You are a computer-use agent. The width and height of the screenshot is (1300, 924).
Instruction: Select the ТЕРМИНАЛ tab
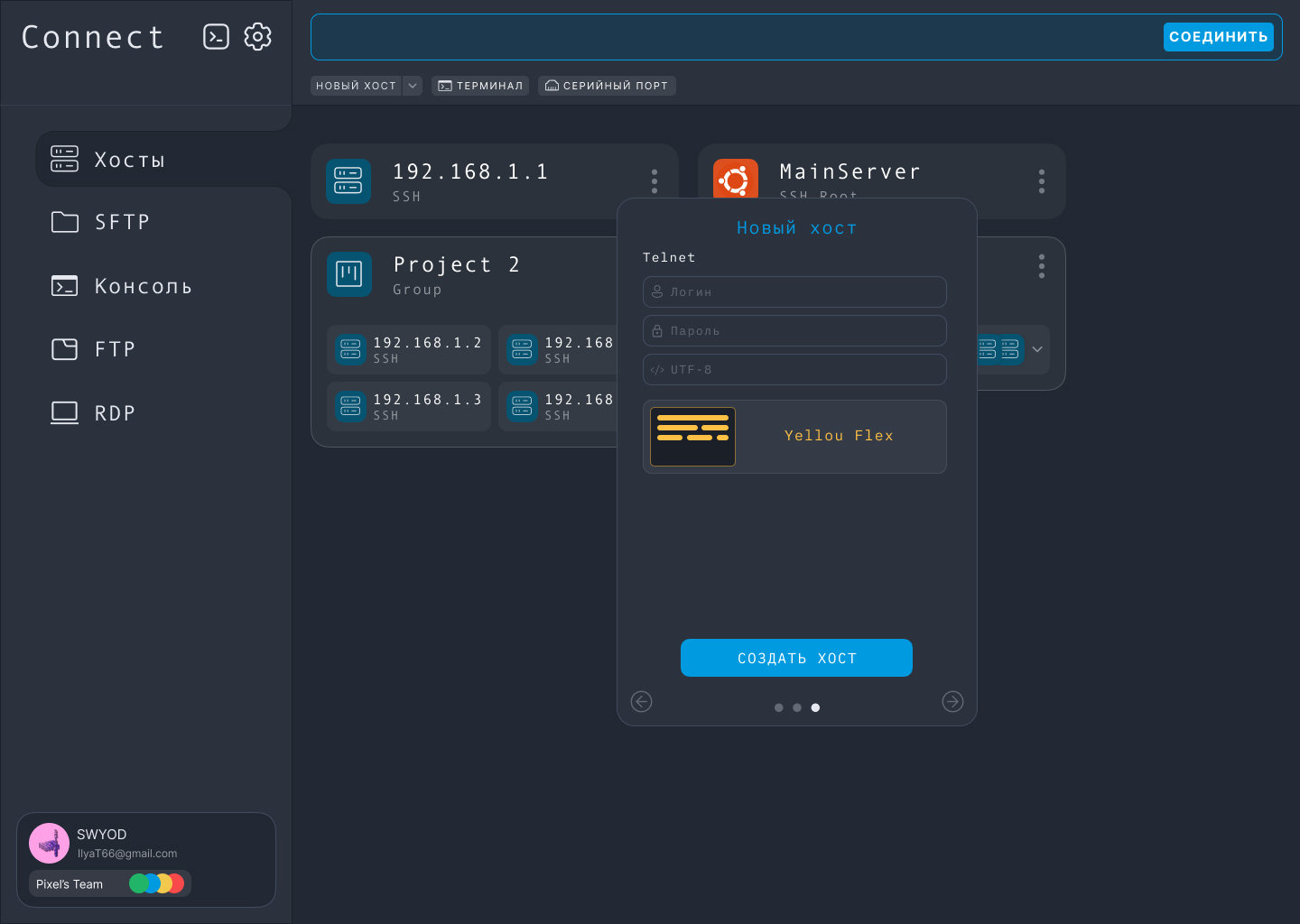coord(480,86)
